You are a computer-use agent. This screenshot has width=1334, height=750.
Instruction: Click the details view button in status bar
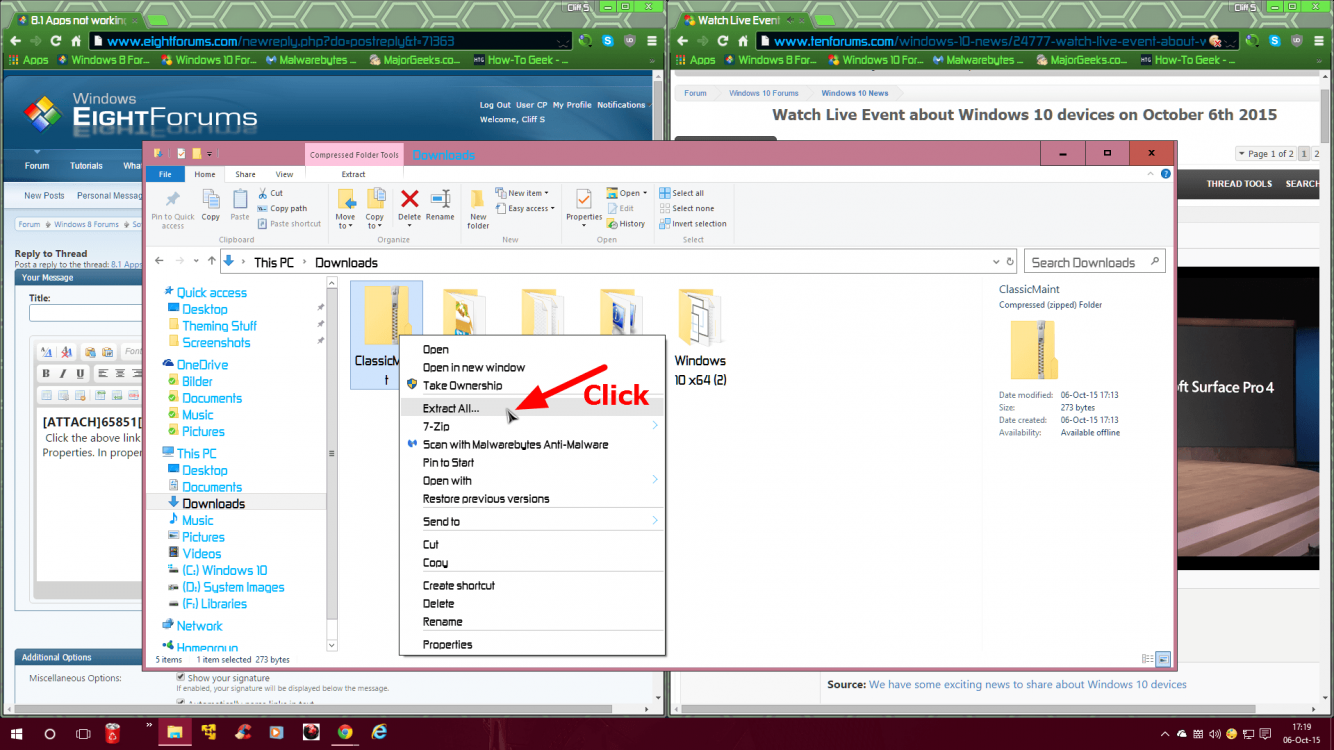(1147, 659)
